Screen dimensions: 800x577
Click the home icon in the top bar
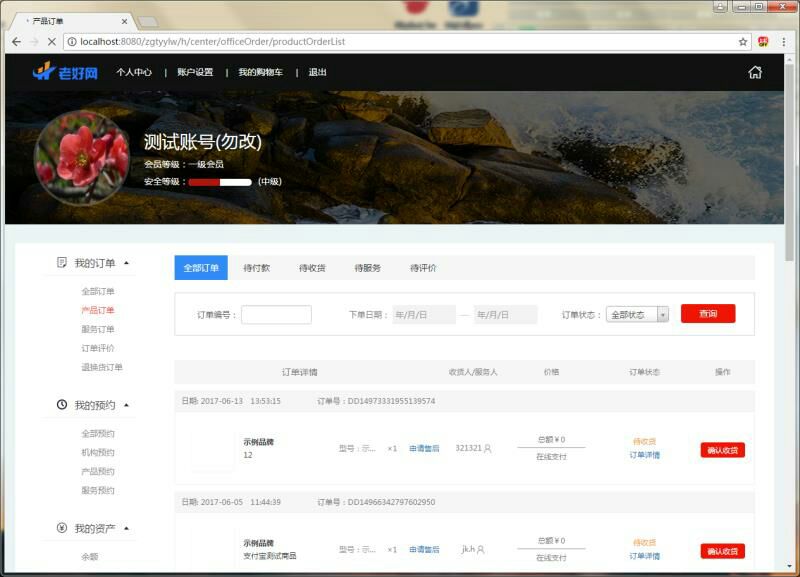pos(755,72)
